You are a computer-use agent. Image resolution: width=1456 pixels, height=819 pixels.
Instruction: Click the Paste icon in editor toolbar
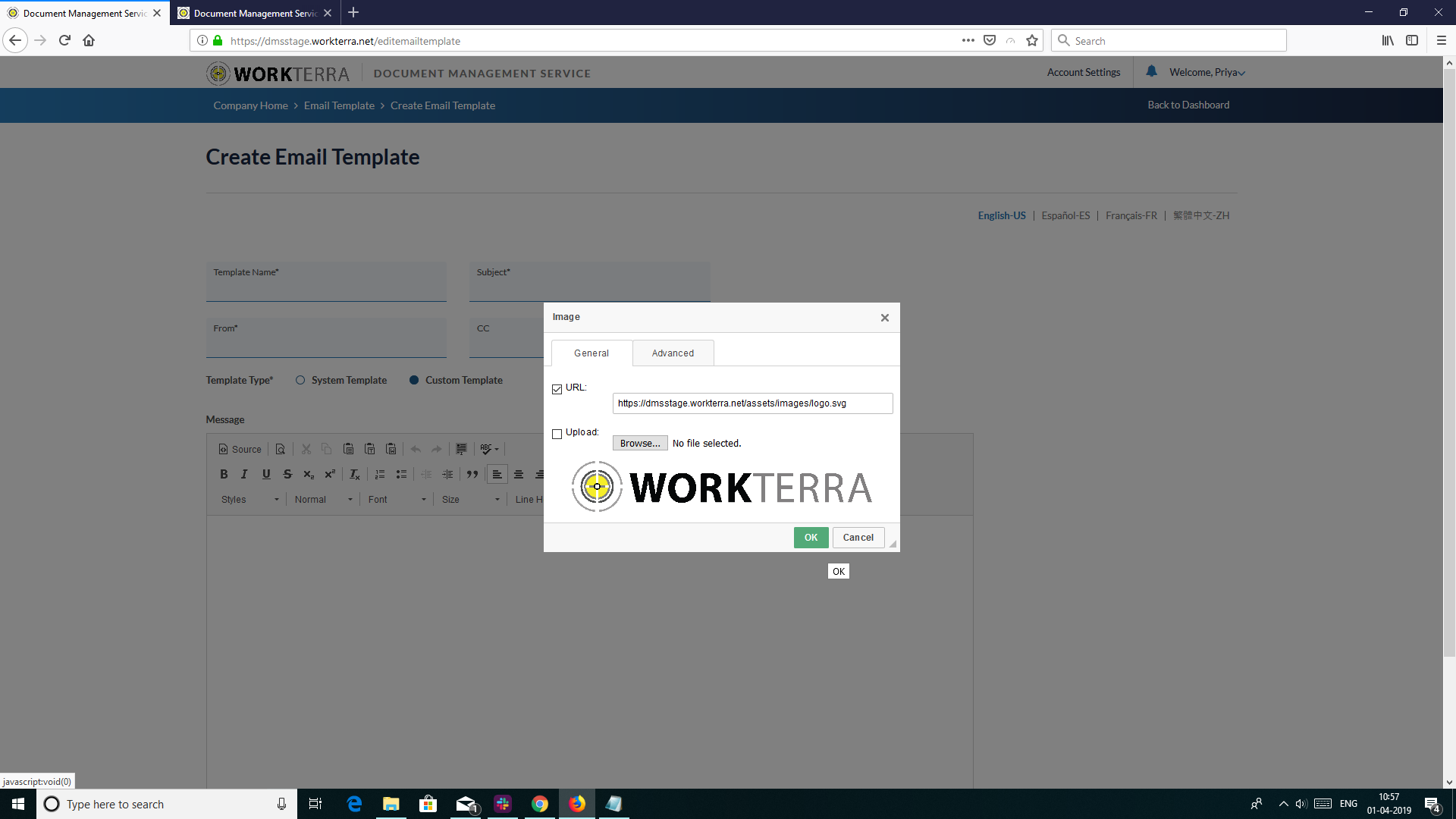348,449
